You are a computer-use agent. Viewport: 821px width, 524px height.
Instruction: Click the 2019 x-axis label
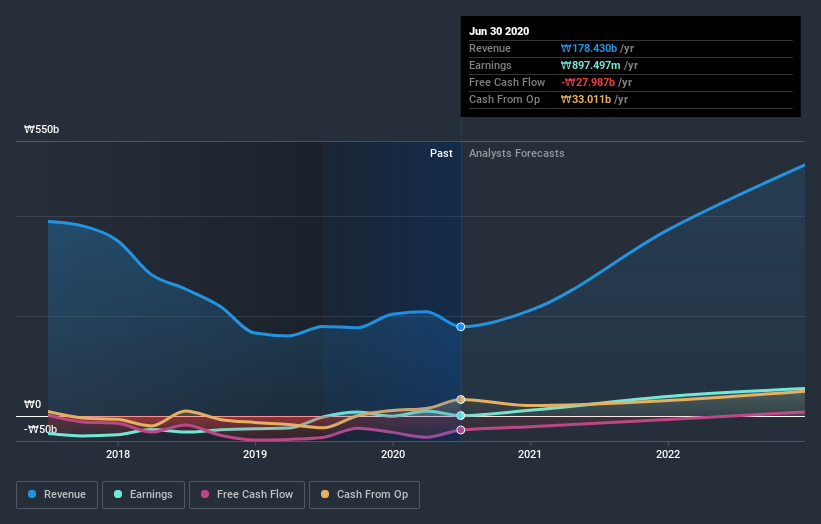[255, 454]
